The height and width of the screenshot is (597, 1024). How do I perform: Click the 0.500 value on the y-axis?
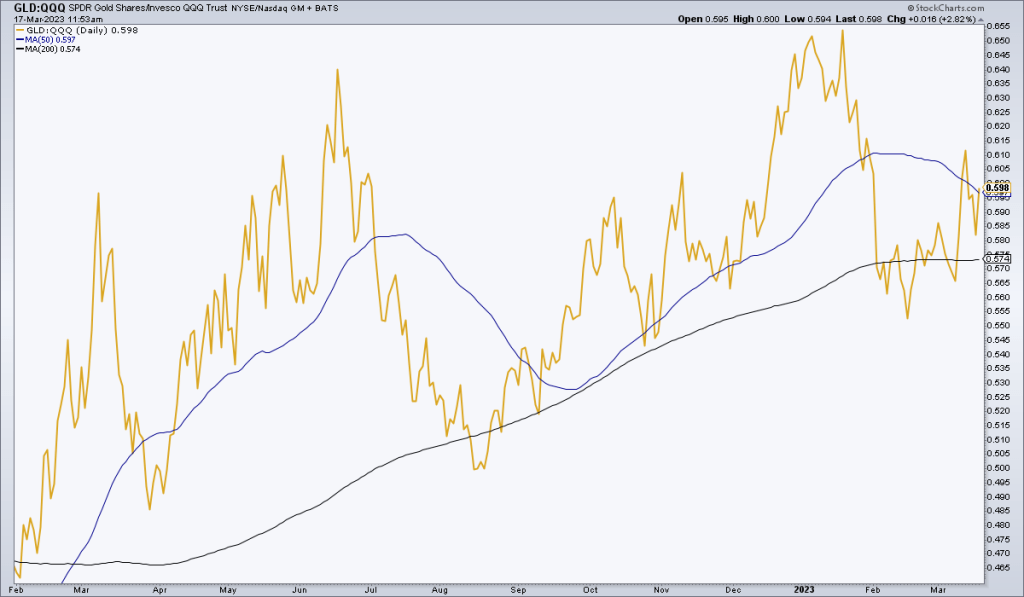(x=998, y=468)
